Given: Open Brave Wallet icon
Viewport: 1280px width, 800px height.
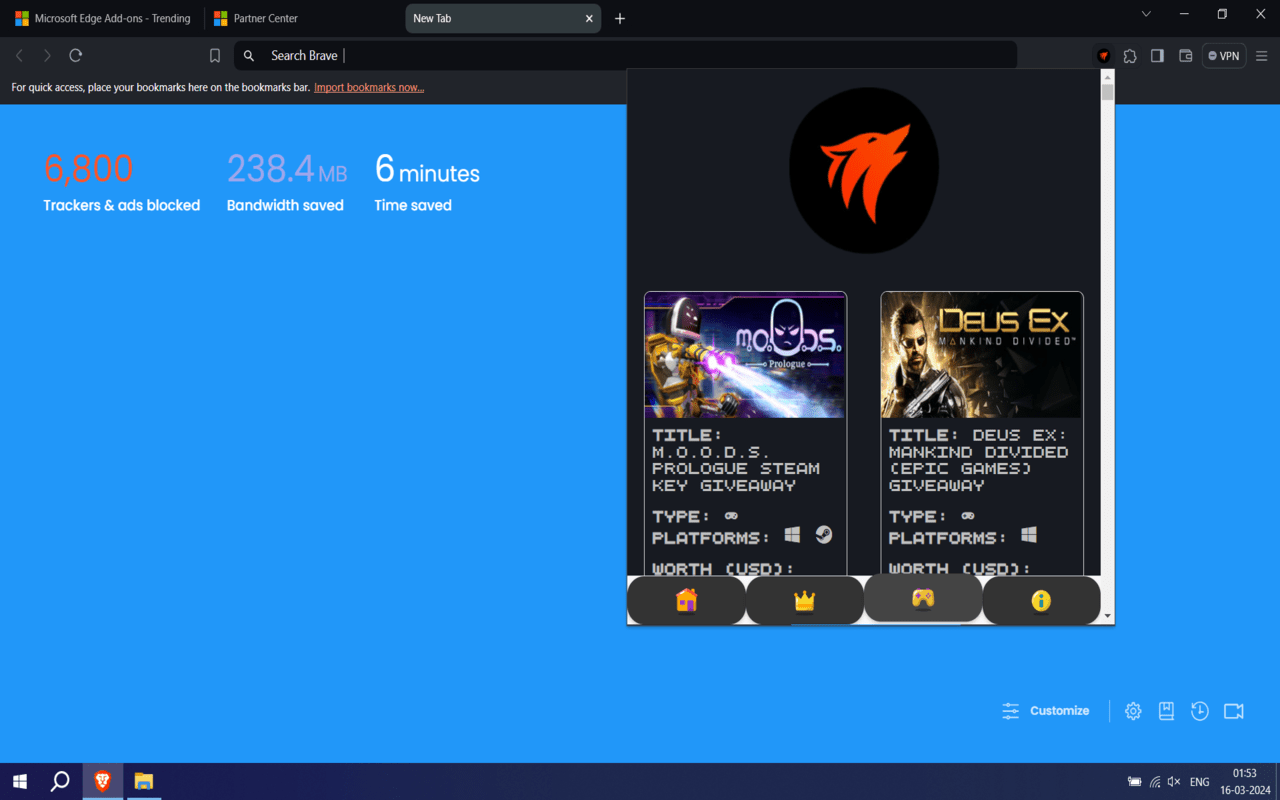Looking at the screenshot, I should tap(1185, 56).
